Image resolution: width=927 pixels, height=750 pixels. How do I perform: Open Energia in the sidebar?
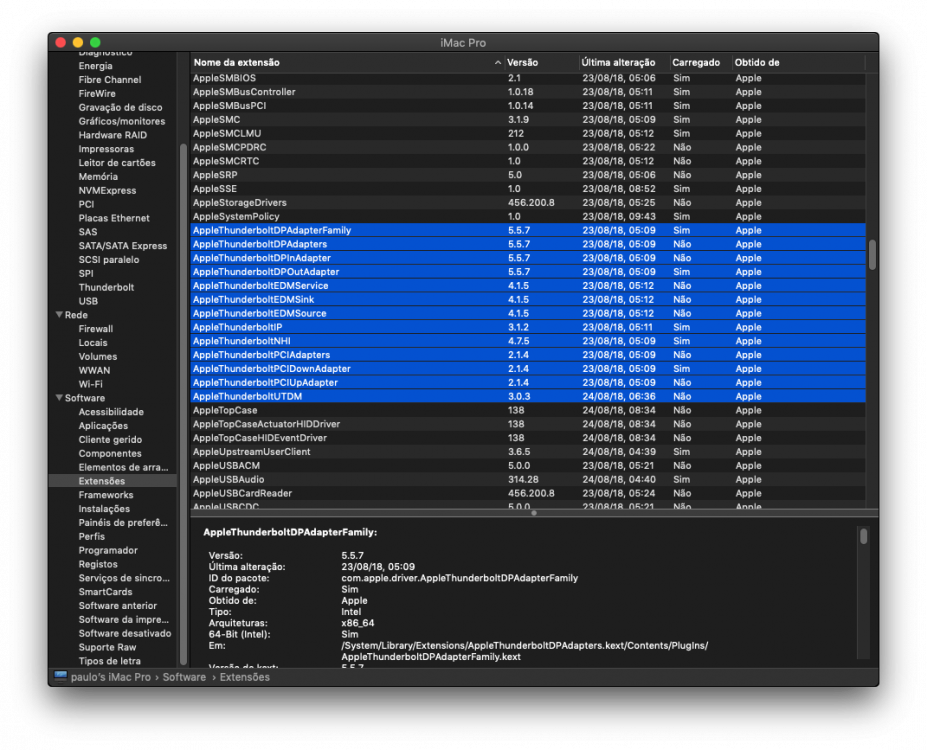click(x=95, y=66)
